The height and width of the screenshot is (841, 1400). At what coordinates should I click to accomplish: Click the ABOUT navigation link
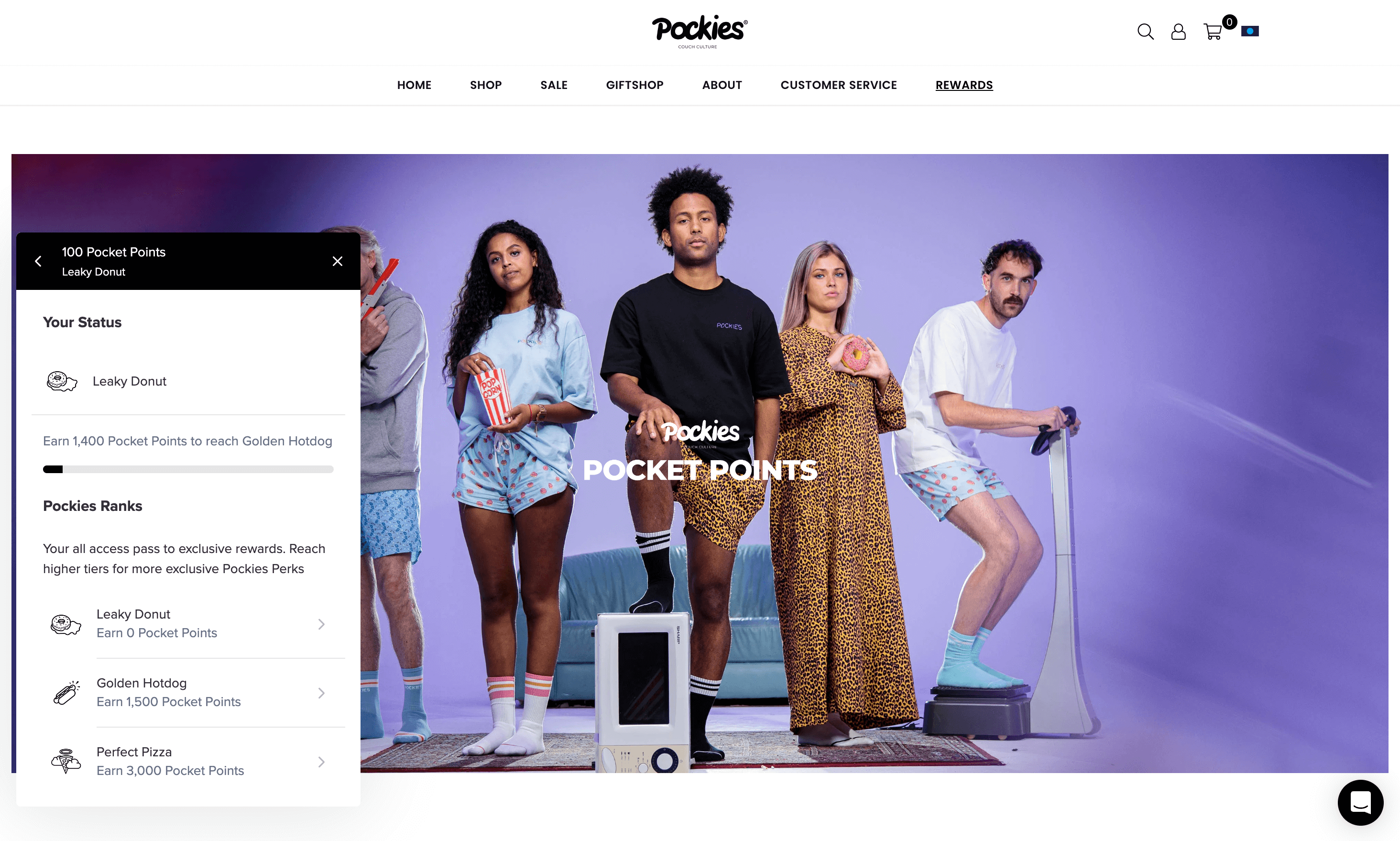coord(721,85)
